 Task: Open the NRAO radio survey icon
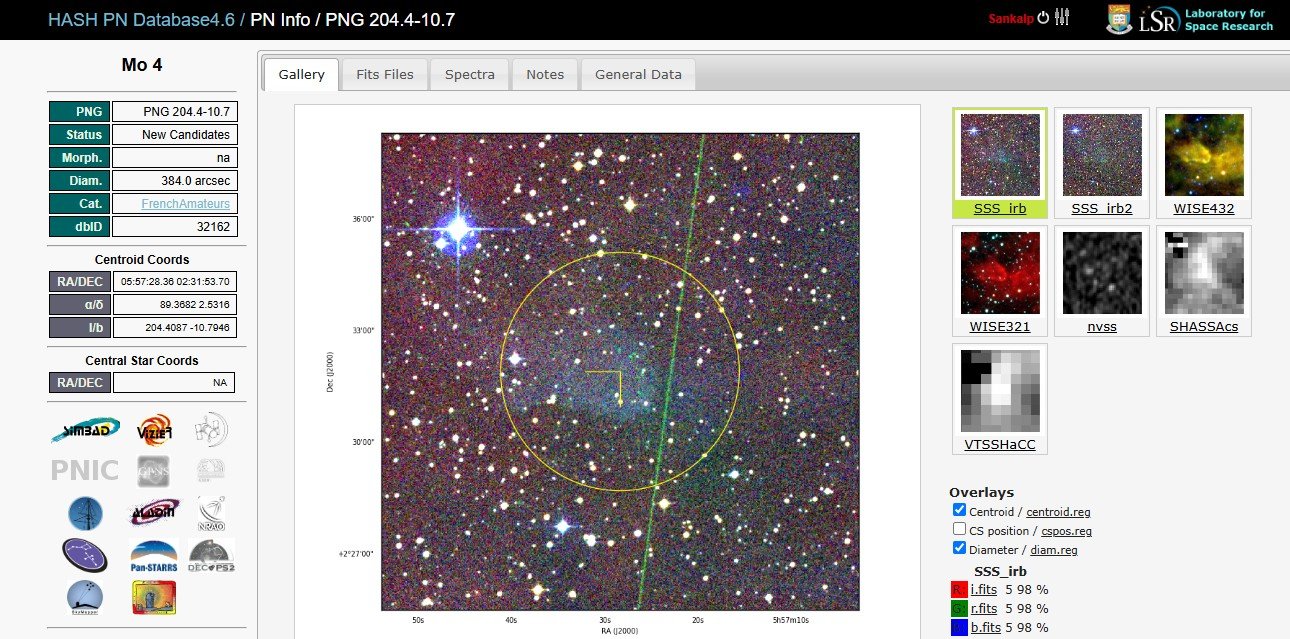point(211,513)
